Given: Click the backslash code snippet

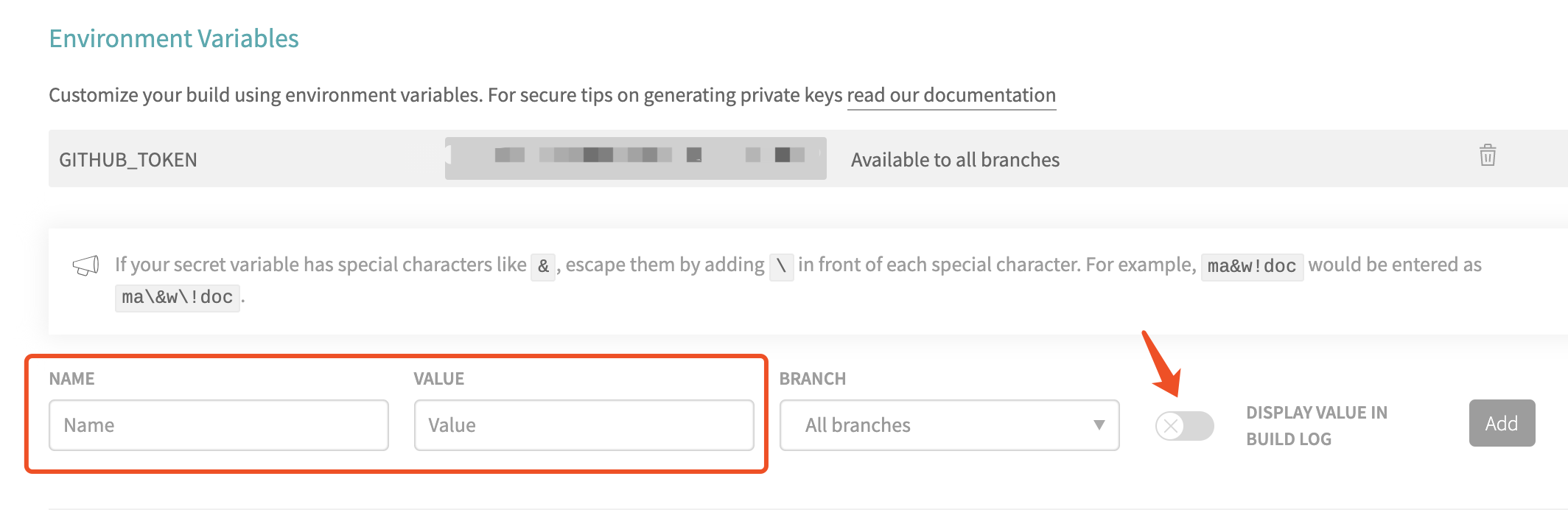Looking at the screenshot, I should [x=781, y=266].
